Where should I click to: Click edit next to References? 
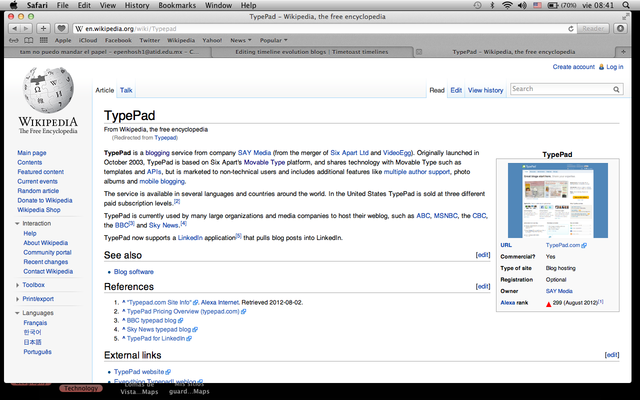[x=483, y=286]
